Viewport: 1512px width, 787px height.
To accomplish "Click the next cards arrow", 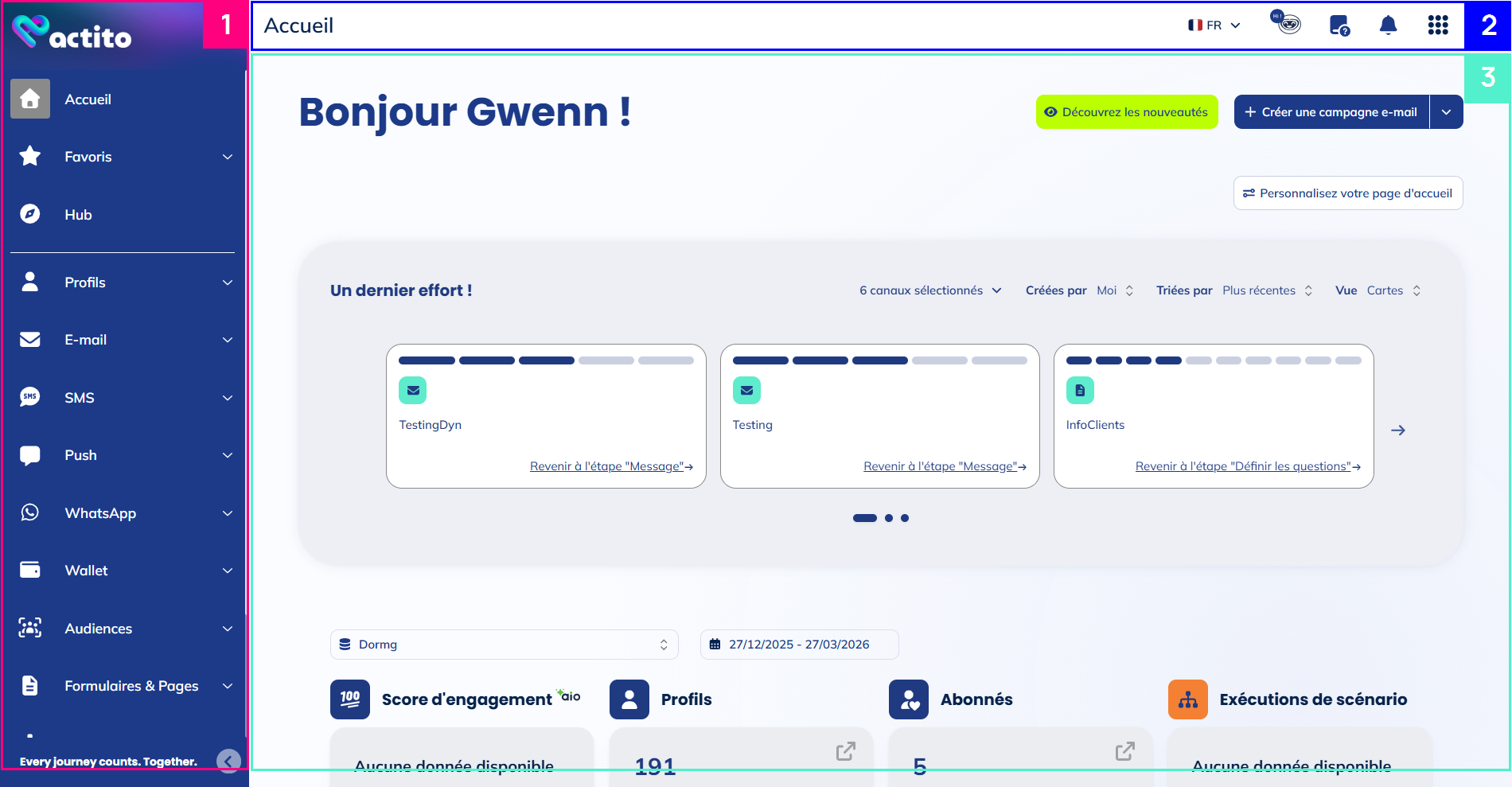I will click(x=1397, y=431).
